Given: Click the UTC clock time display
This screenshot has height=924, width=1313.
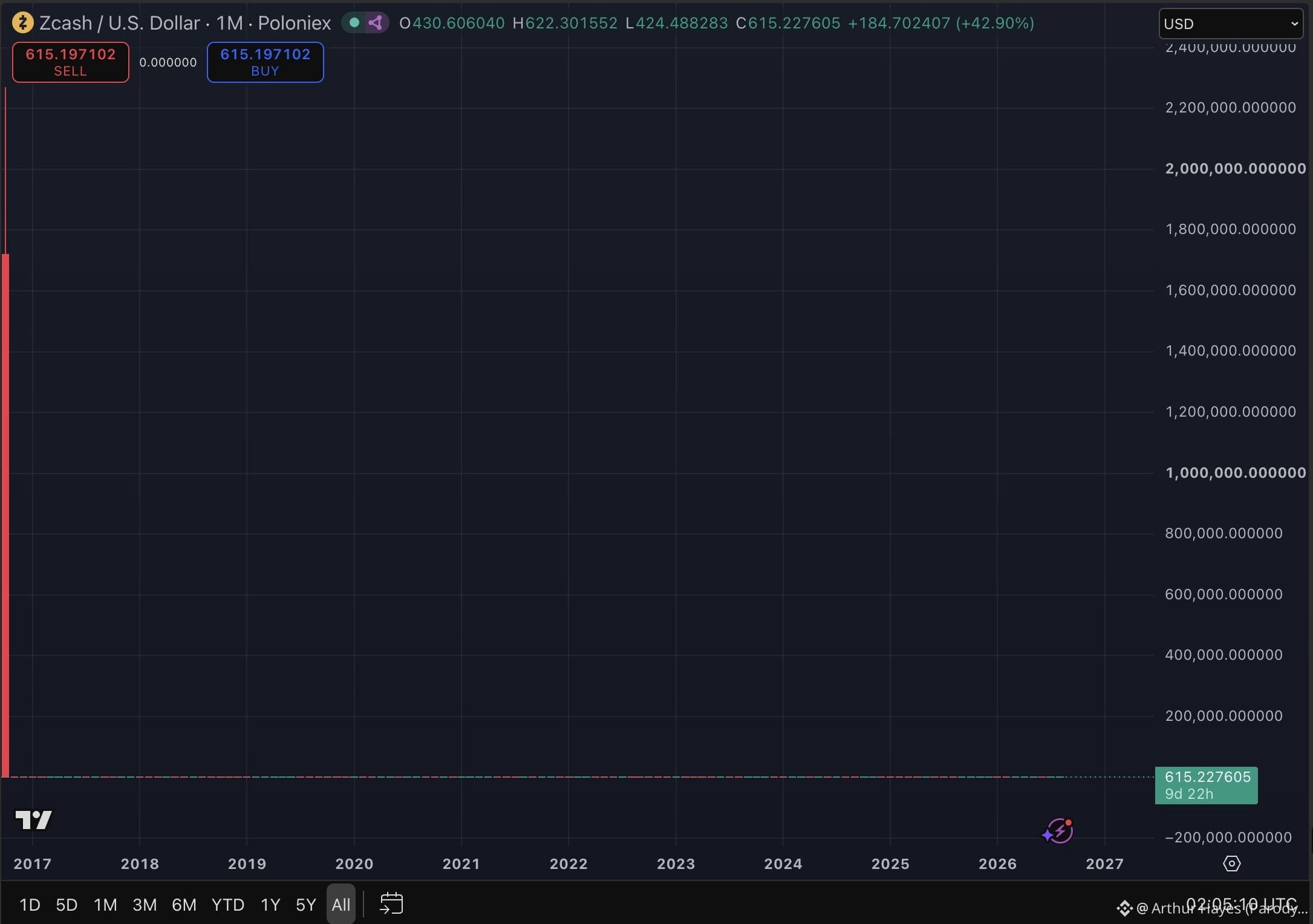Looking at the screenshot, I should click(1241, 905).
